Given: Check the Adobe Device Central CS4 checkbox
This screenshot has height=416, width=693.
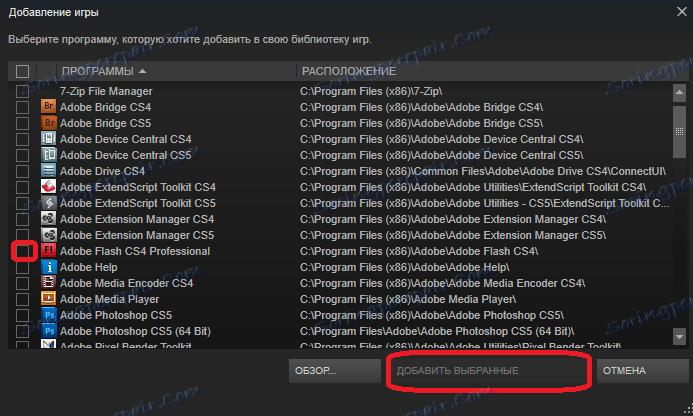Looking at the screenshot, I should (23, 139).
